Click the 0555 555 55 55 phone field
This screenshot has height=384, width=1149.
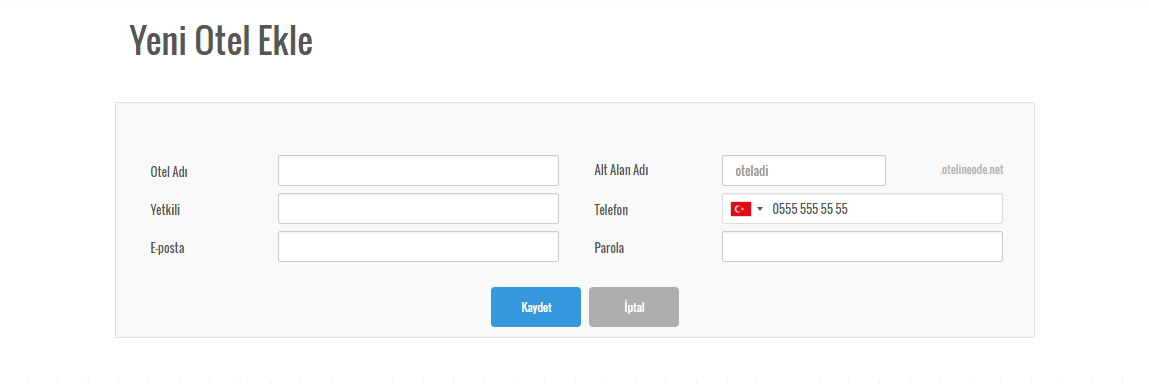[x=862, y=209]
